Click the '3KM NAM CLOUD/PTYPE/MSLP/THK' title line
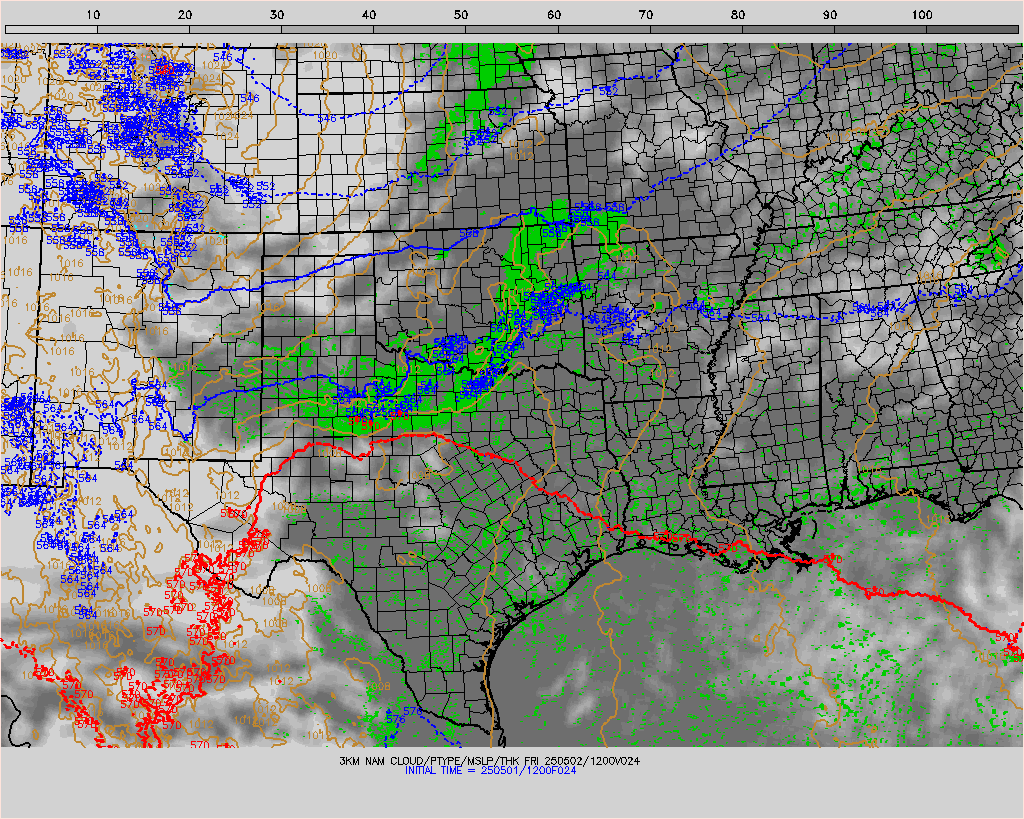 tap(490, 761)
